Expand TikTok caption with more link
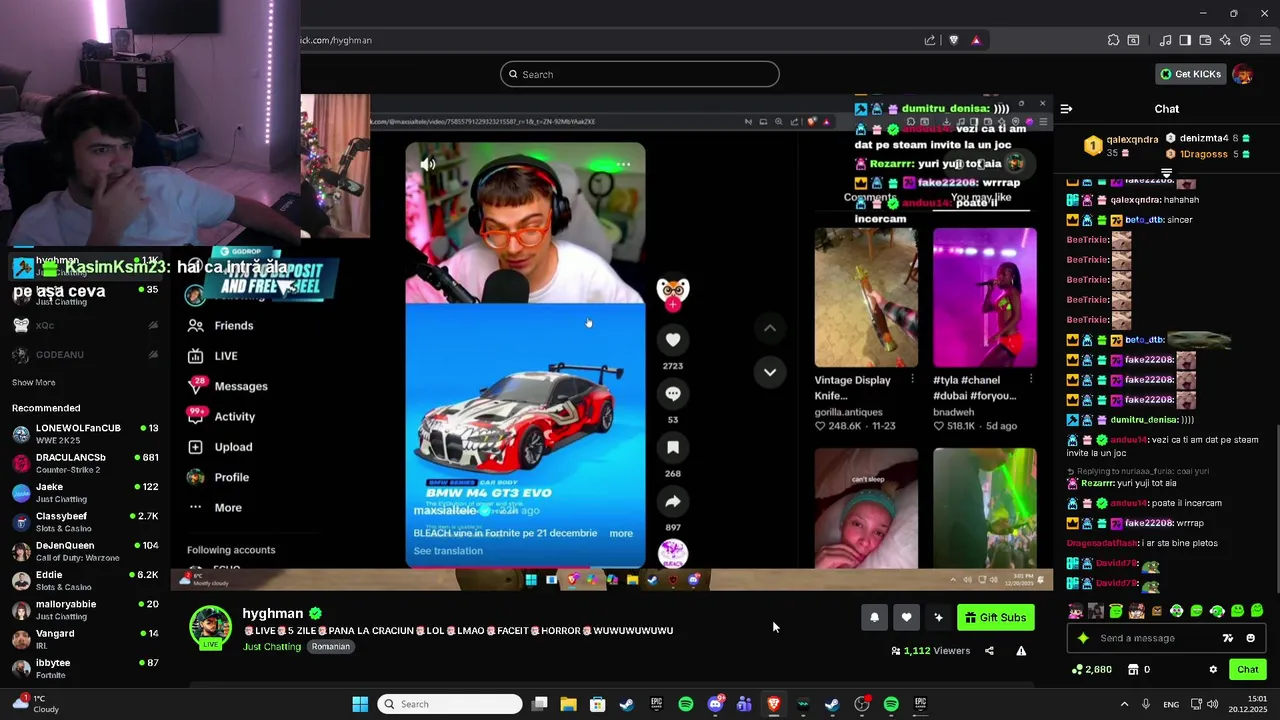Viewport: 1280px width, 720px height. (621, 533)
